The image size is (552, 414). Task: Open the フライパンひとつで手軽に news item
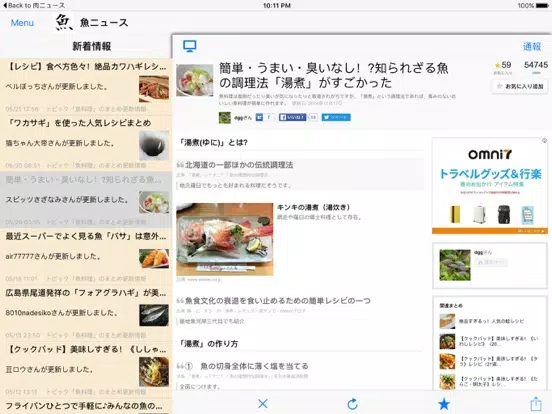pyautogui.click(x=86, y=406)
